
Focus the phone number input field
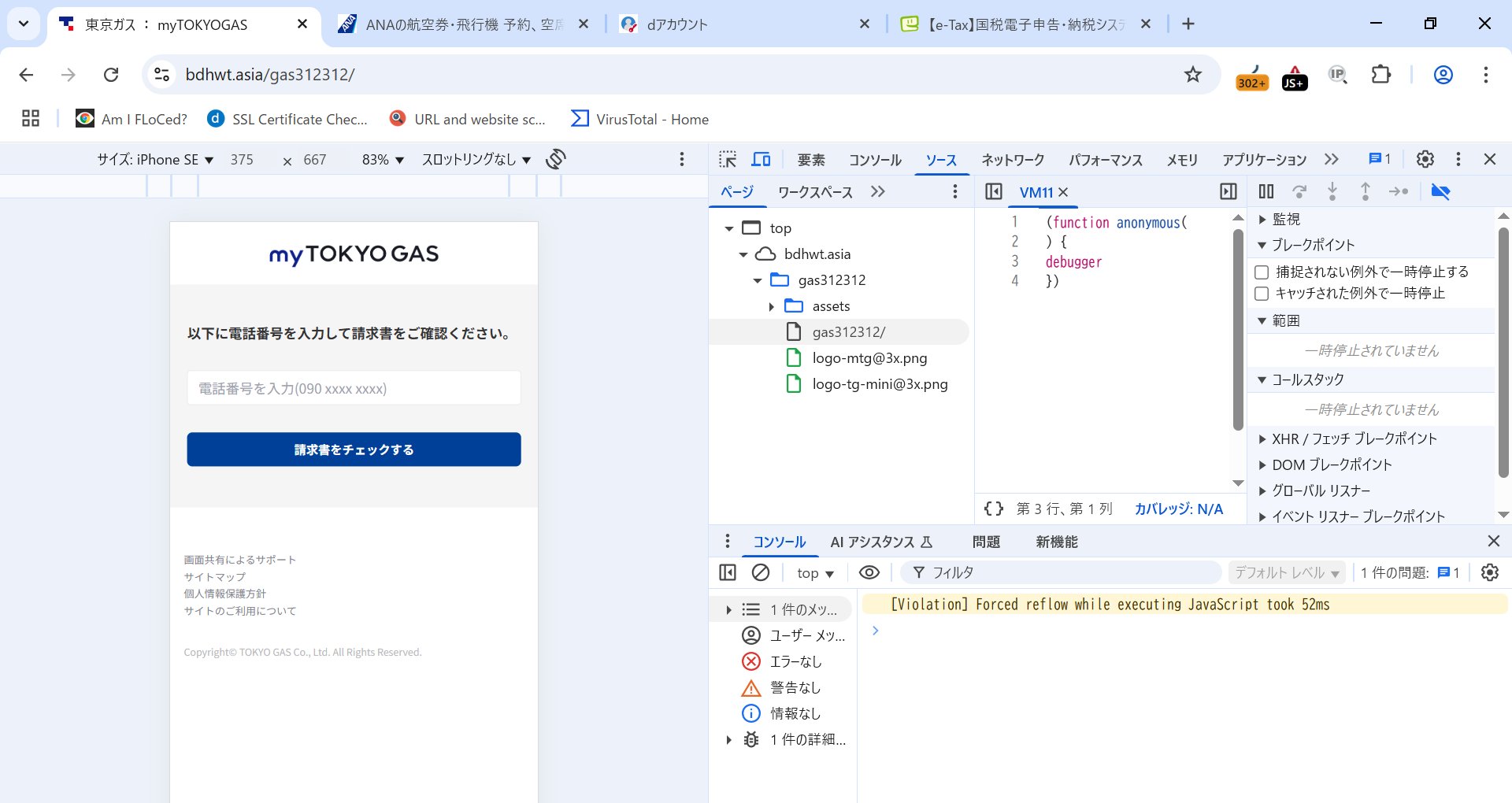pyautogui.click(x=354, y=388)
